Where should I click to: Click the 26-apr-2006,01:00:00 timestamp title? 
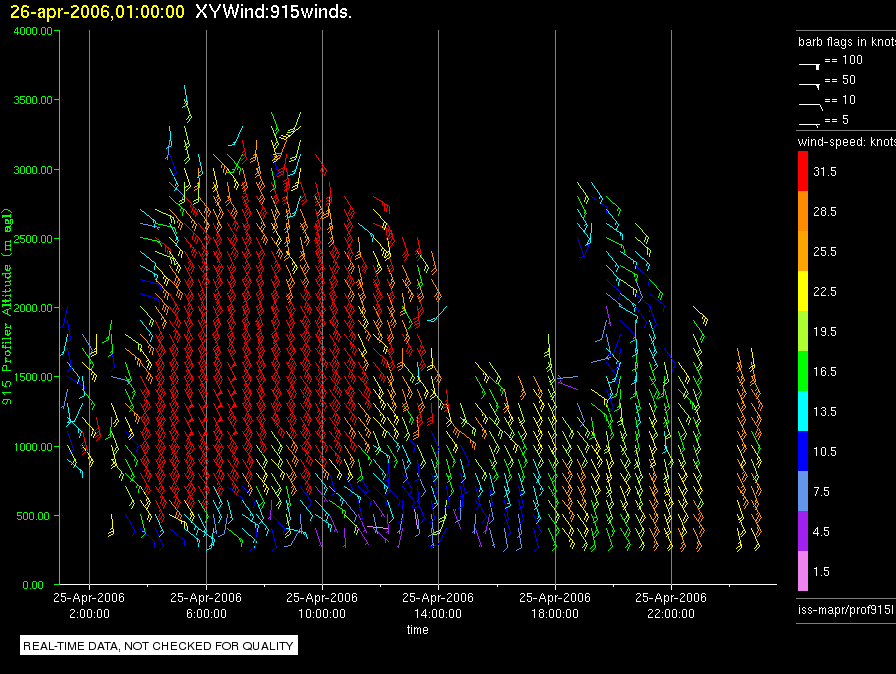[x=97, y=13]
